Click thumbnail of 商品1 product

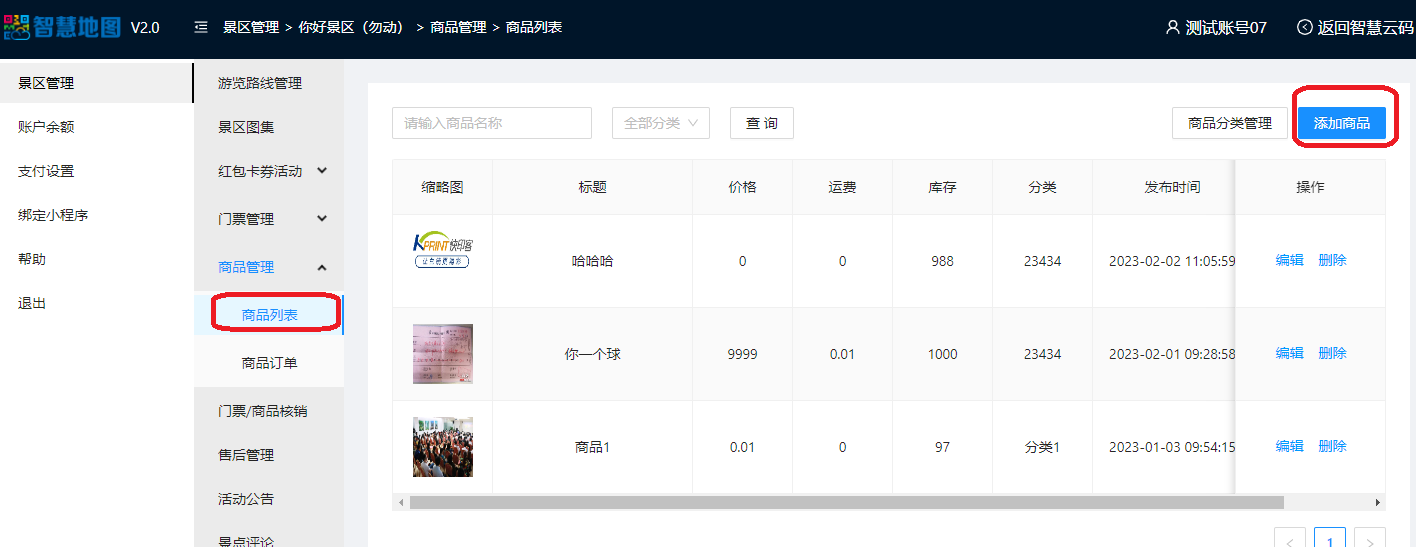tap(442, 447)
